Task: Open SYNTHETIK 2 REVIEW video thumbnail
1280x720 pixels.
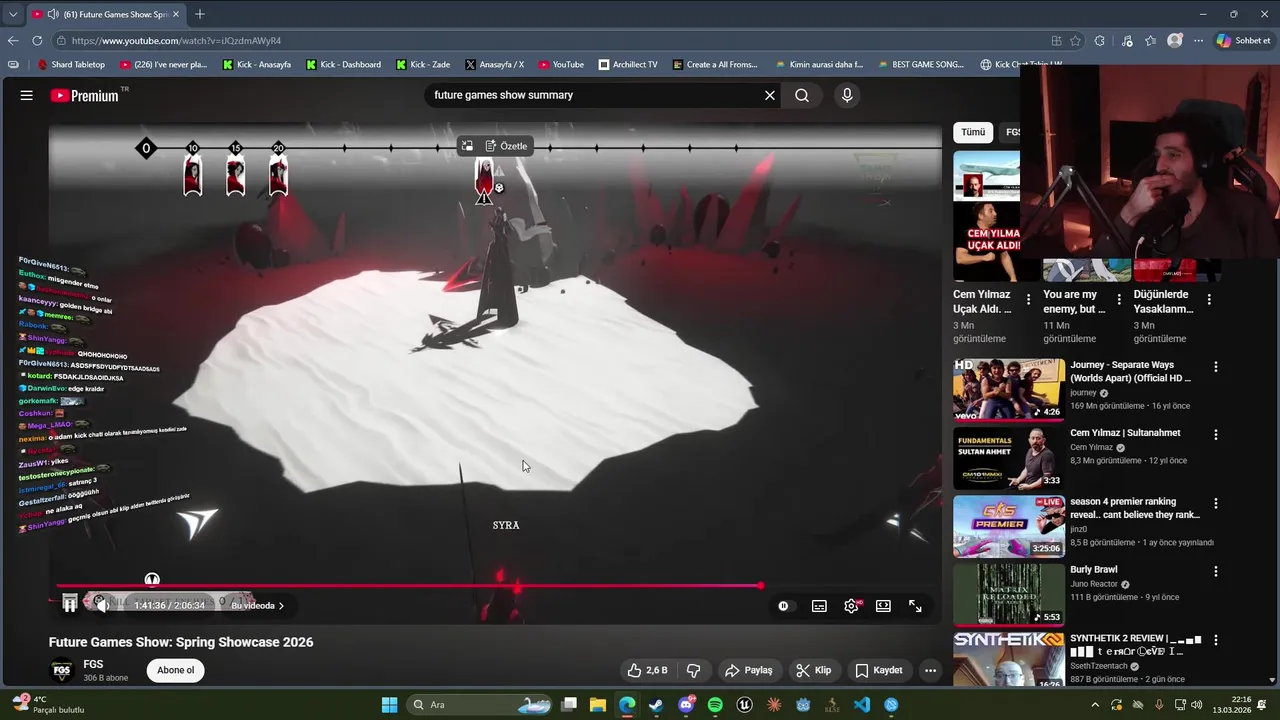Action: 1008,660
